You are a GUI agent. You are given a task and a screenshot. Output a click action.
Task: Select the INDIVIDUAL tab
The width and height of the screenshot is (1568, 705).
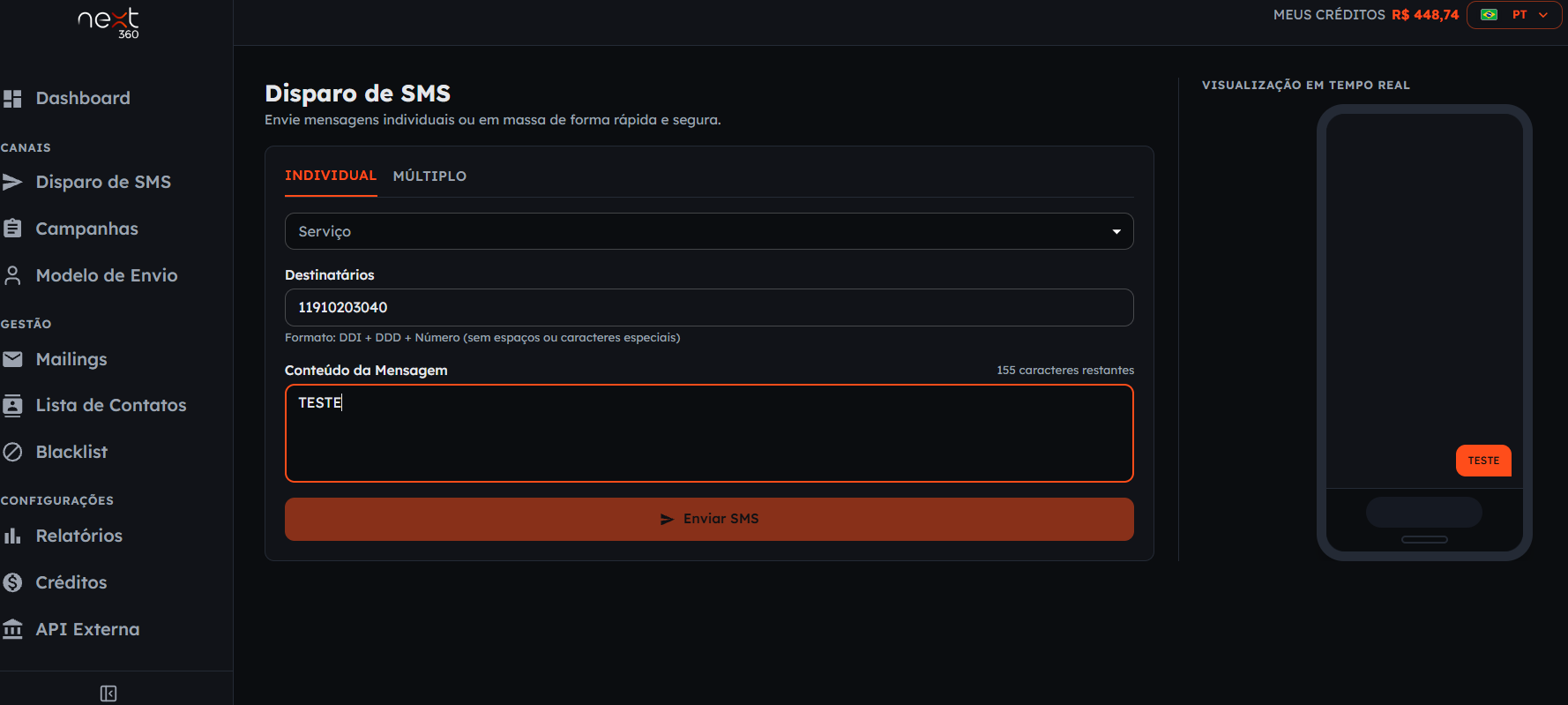pos(331,176)
